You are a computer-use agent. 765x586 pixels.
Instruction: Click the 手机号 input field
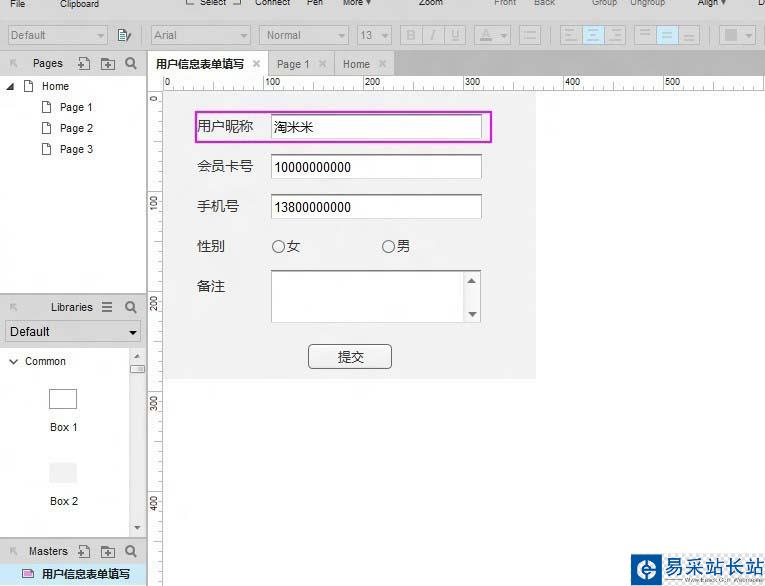coord(376,207)
